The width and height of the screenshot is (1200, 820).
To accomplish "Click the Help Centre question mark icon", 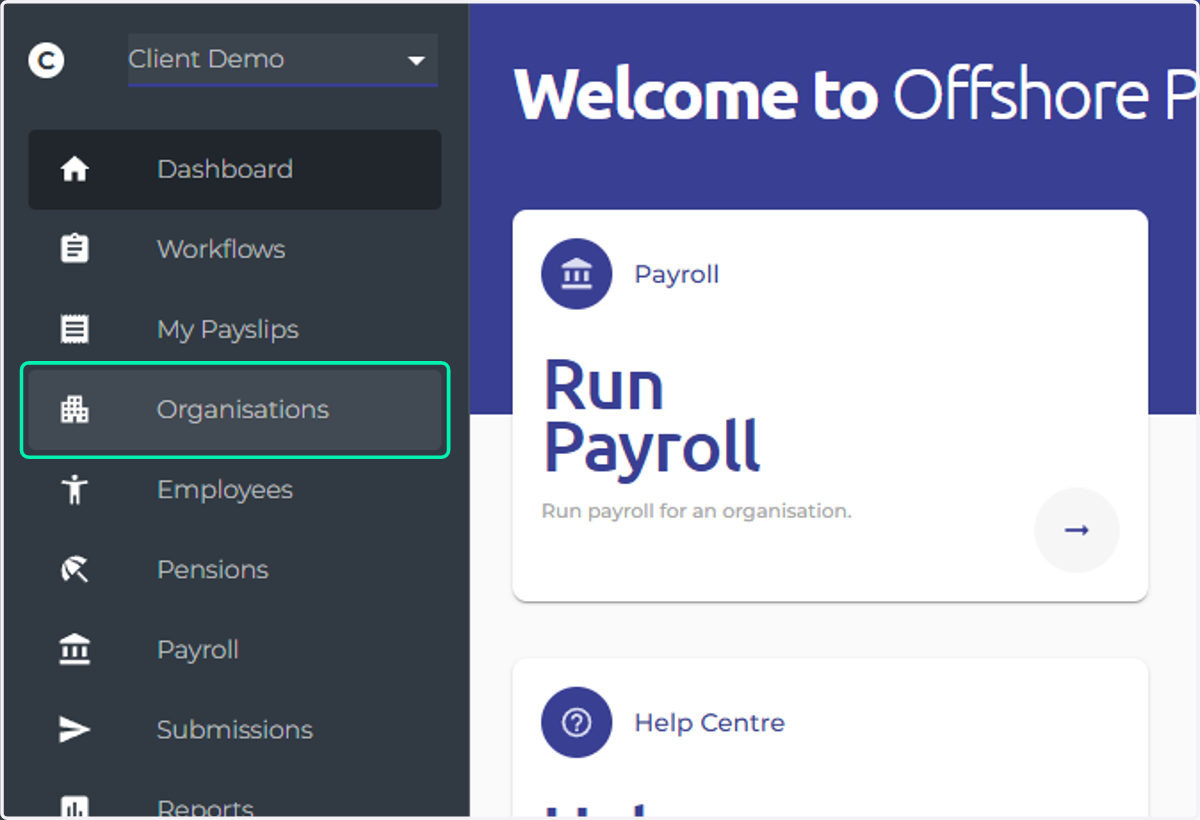I will pyautogui.click(x=576, y=722).
